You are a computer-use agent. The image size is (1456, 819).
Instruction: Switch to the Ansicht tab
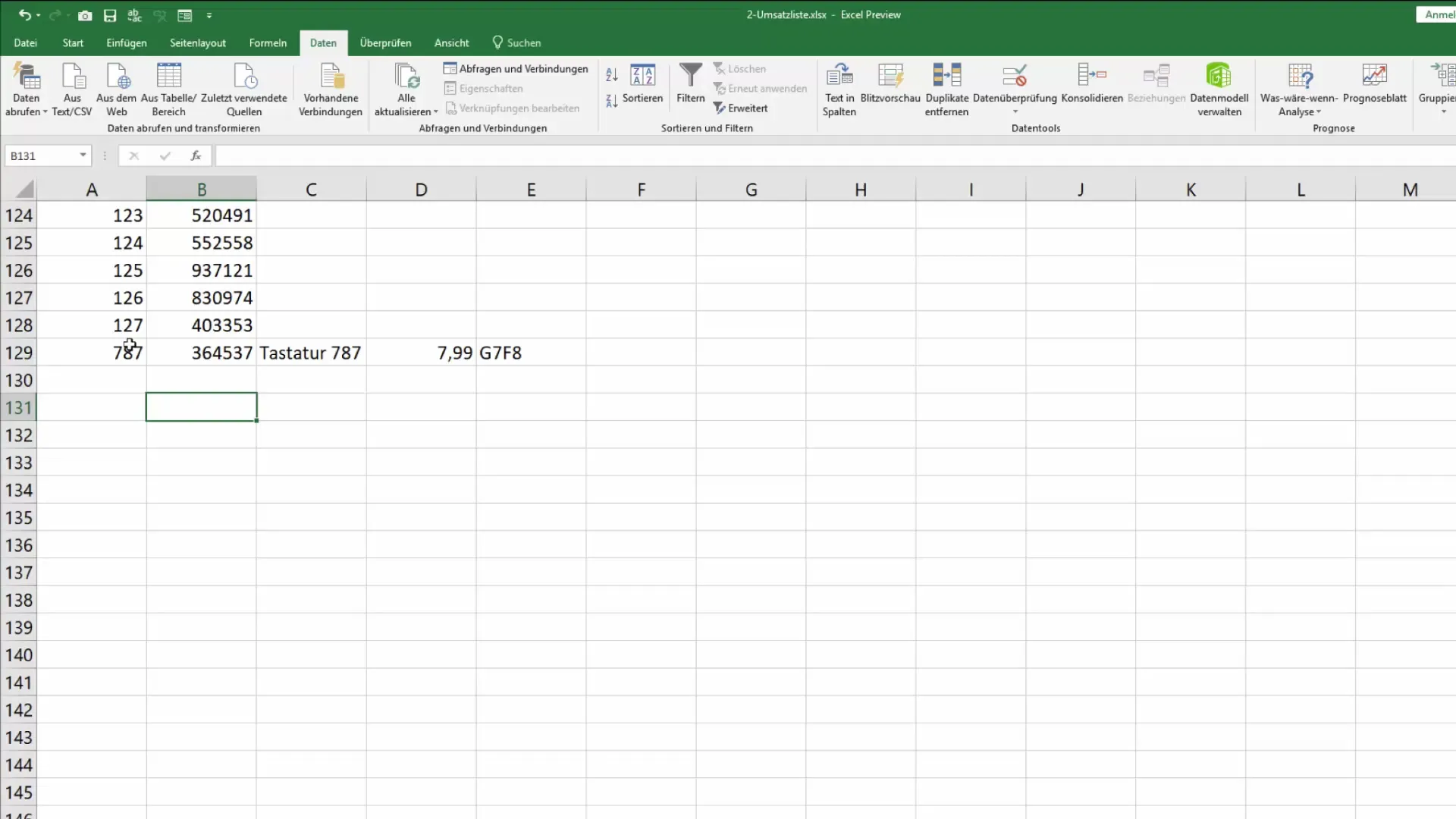tap(451, 43)
